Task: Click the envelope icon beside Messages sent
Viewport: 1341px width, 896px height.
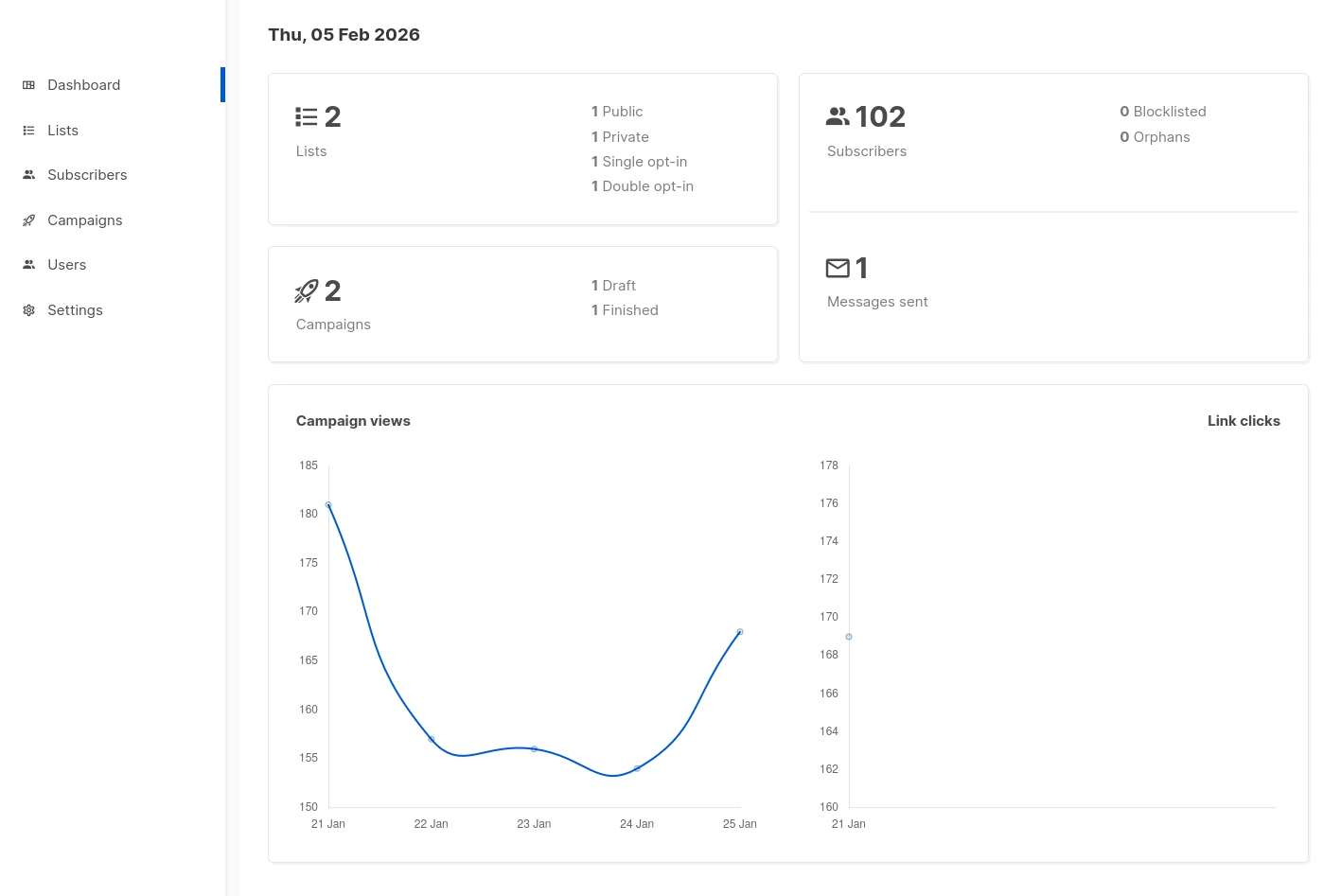Action: pos(838,268)
